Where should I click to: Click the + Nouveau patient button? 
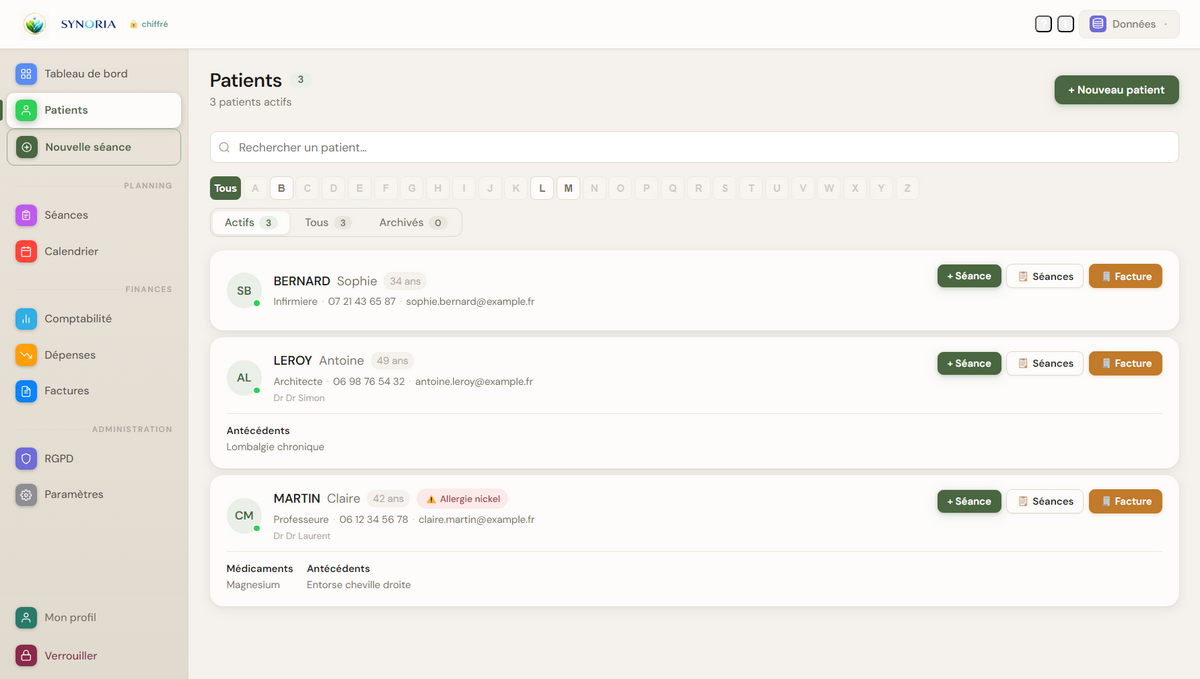tap(1116, 90)
